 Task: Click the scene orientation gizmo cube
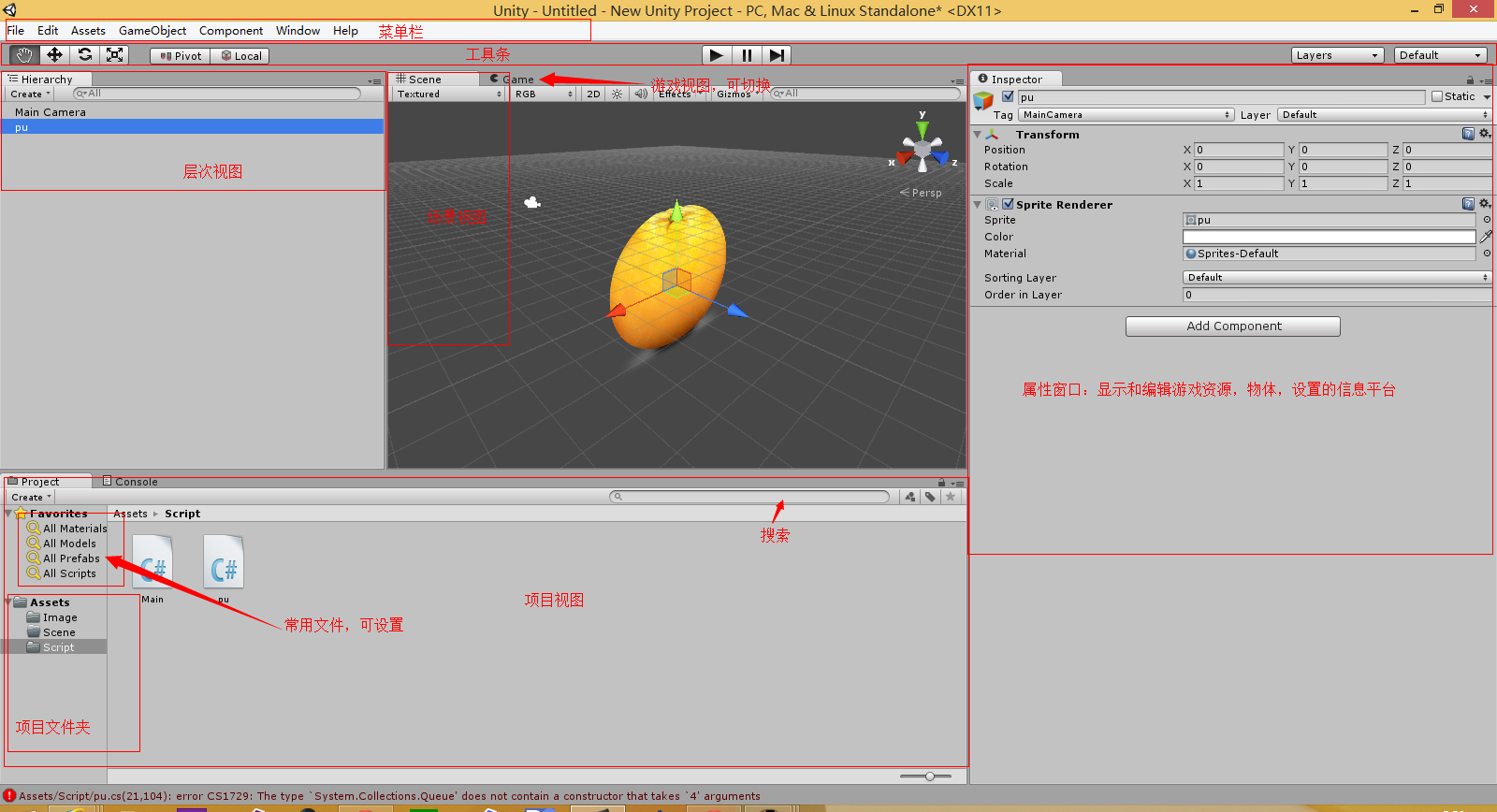(x=923, y=150)
